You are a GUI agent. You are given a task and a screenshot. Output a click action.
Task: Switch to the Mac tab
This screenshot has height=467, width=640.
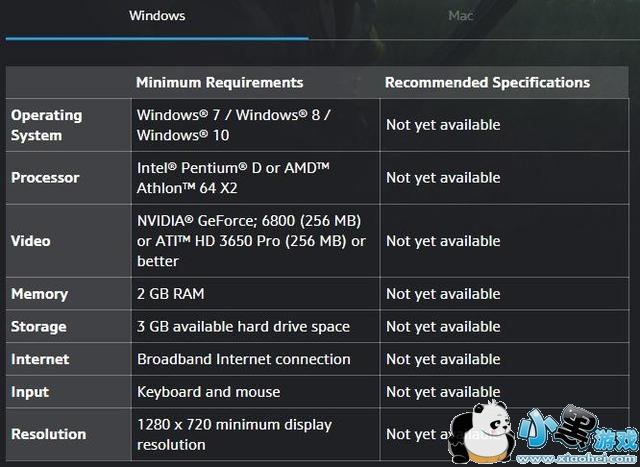click(460, 16)
